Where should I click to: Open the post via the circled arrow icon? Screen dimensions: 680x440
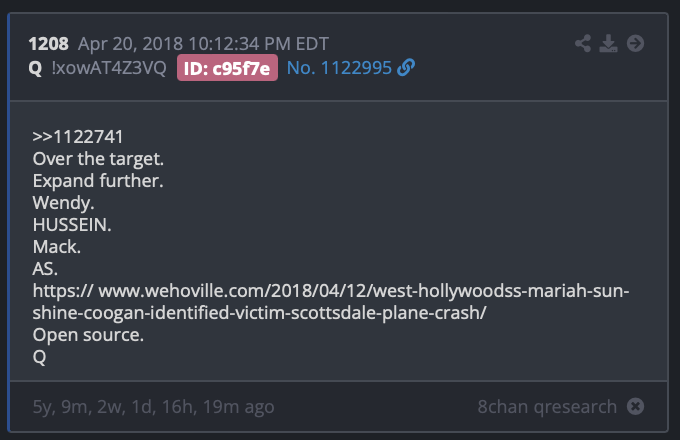pyautogui.click(x=635, y=43)
